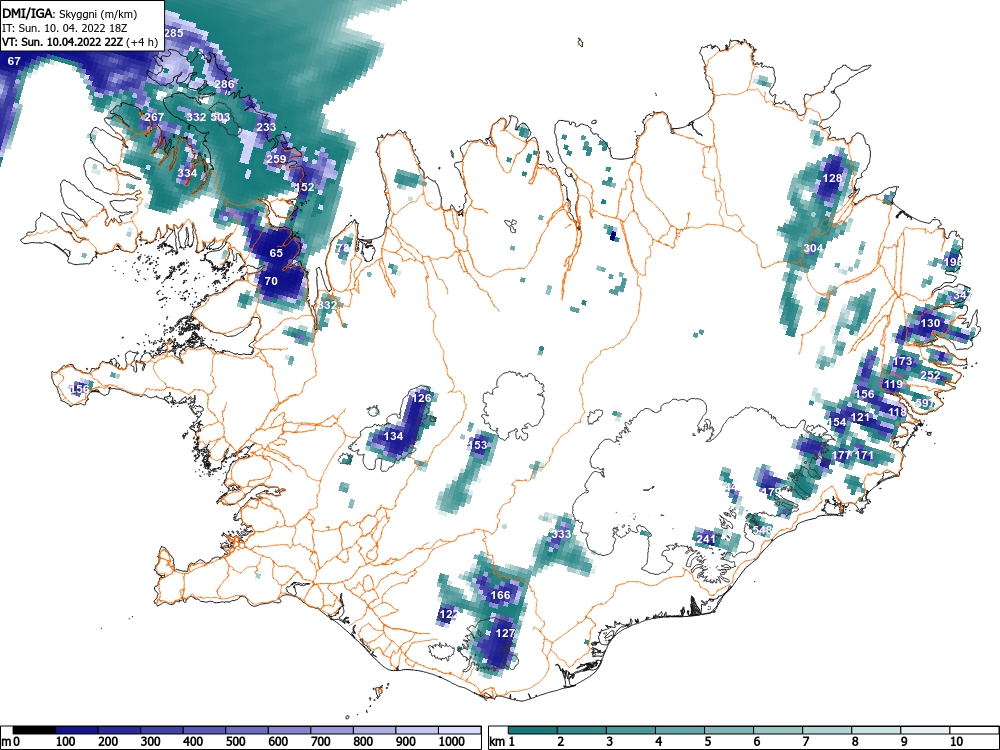The height and width of the screenshot is (750, 1000).
Task: Click the 'DMI/IGA: Skyggni (m/km)' title text
Action: click(x=70, y=14)
